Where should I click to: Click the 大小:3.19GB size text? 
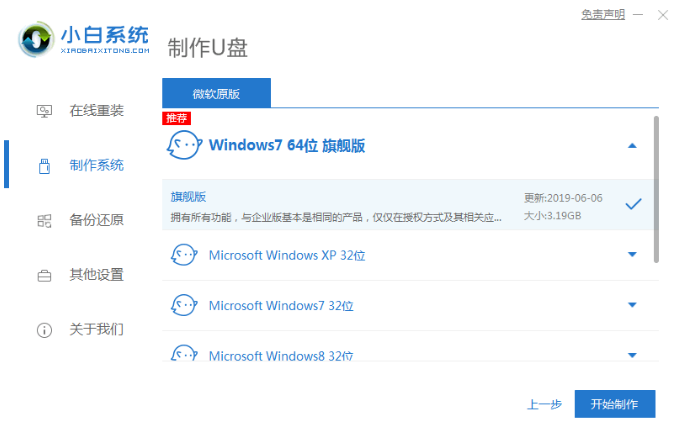[552, 216]
